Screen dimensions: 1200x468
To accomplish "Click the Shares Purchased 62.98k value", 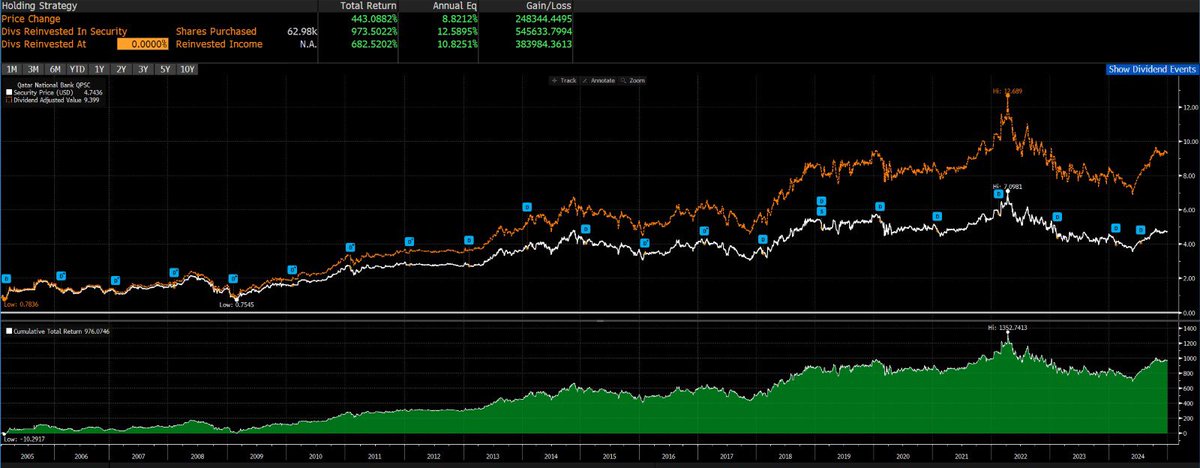I will [301, 31].
